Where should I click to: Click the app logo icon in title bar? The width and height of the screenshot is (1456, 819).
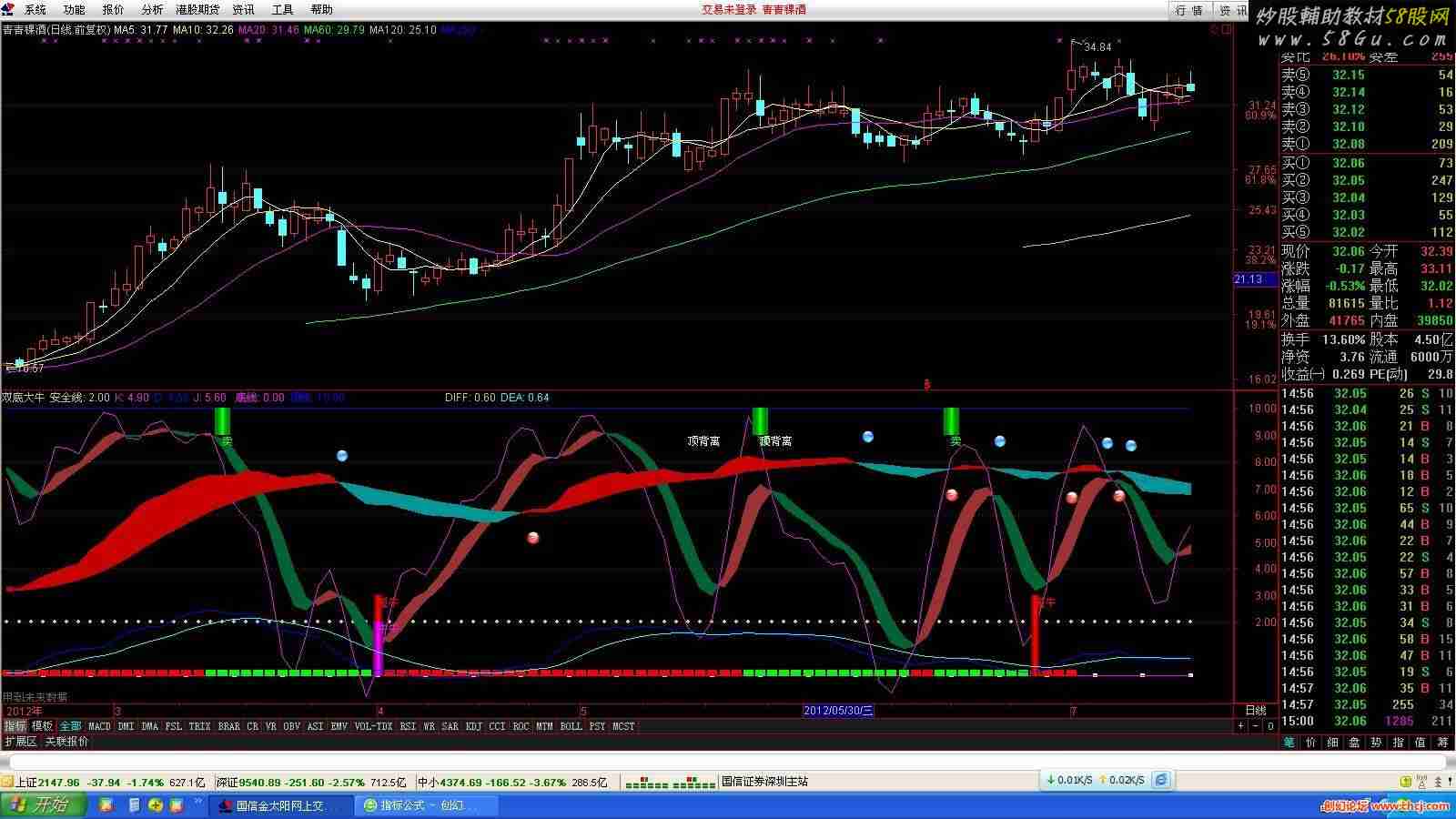(x=9, y=9)
